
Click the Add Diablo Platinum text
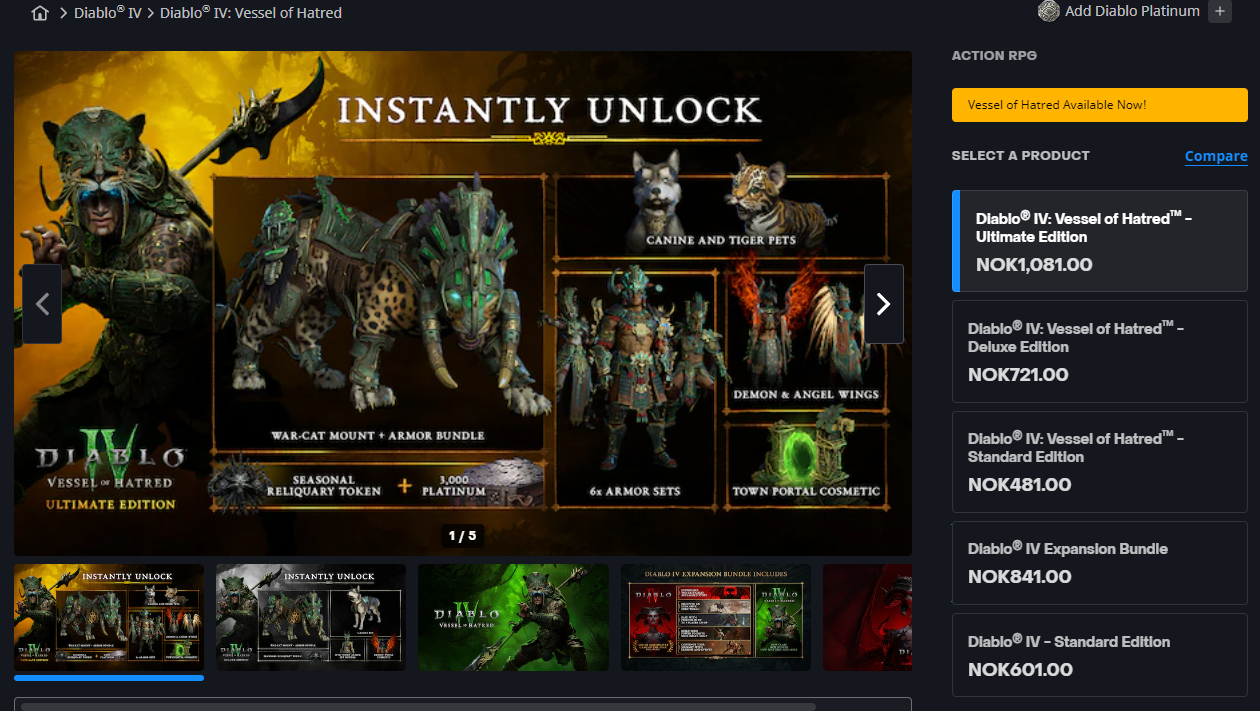(x=1132, y=11)
